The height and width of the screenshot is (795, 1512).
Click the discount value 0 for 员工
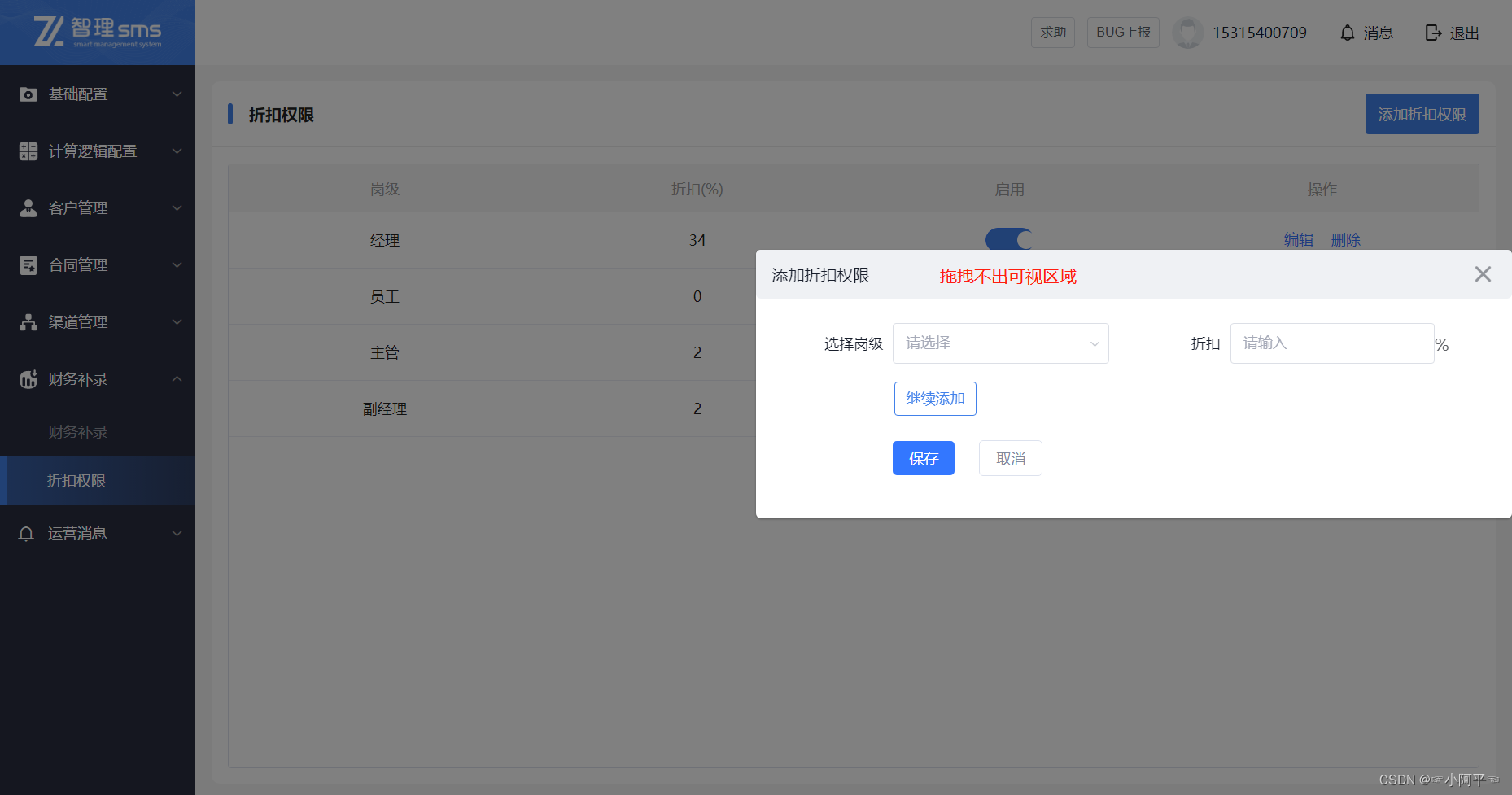pos(697,297)
